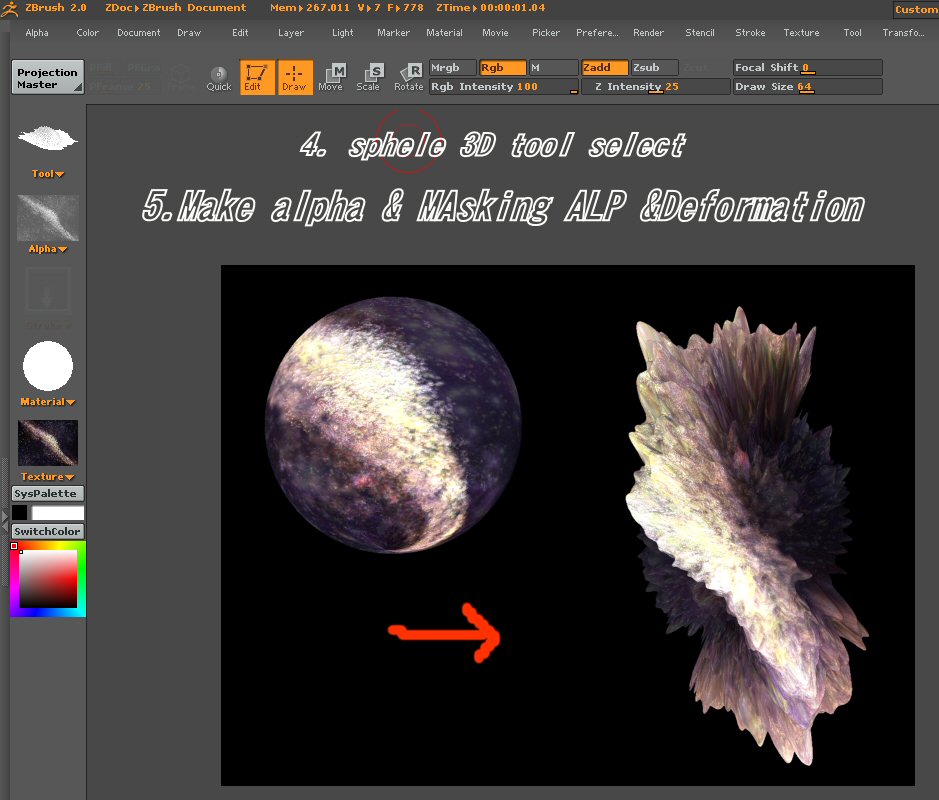Adjust the Draw Size slider
Viewport: 939px width, 800px height.
coord(807,87)
